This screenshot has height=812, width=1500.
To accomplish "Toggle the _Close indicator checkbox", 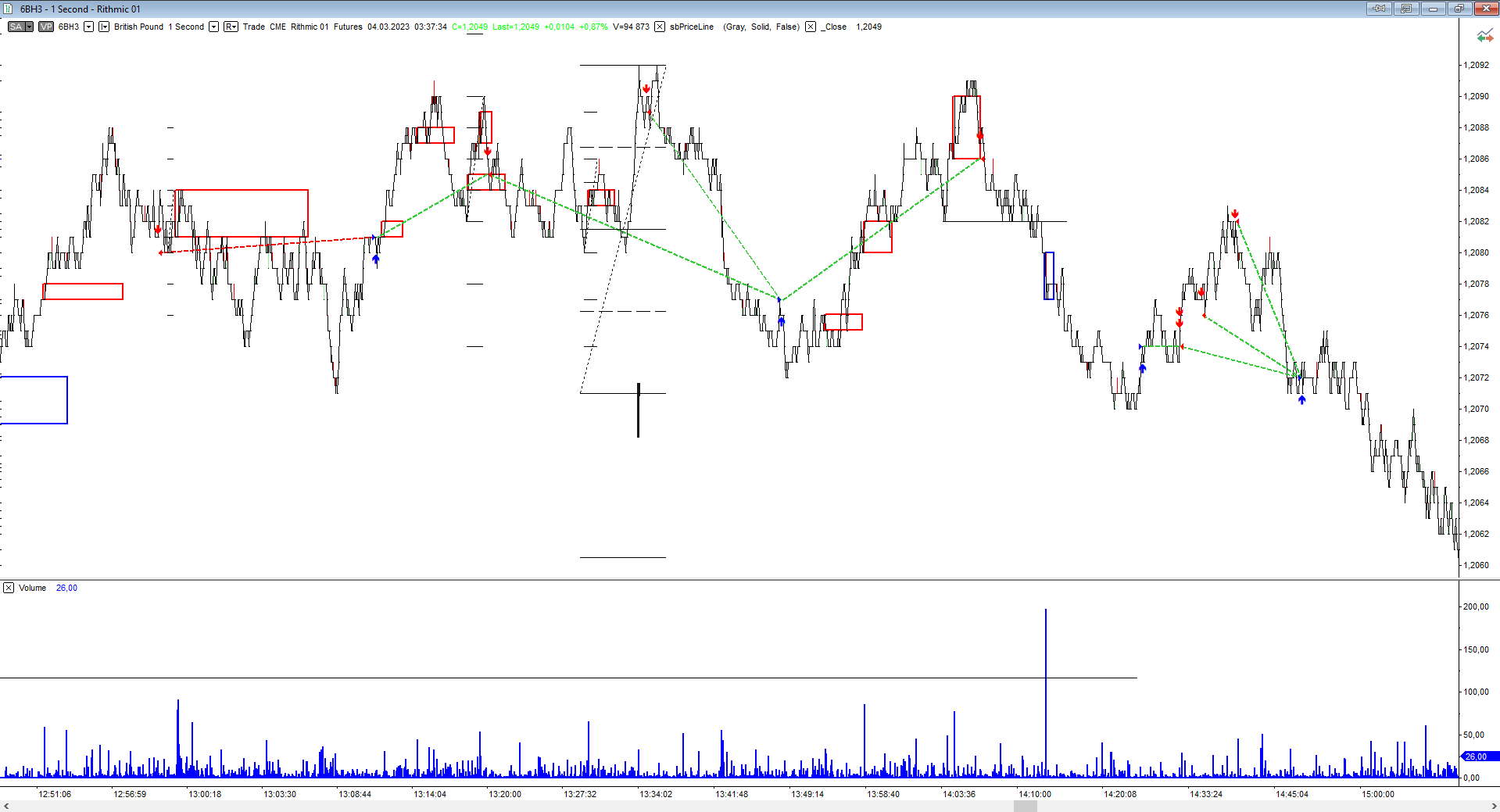I will coord(811,27).
